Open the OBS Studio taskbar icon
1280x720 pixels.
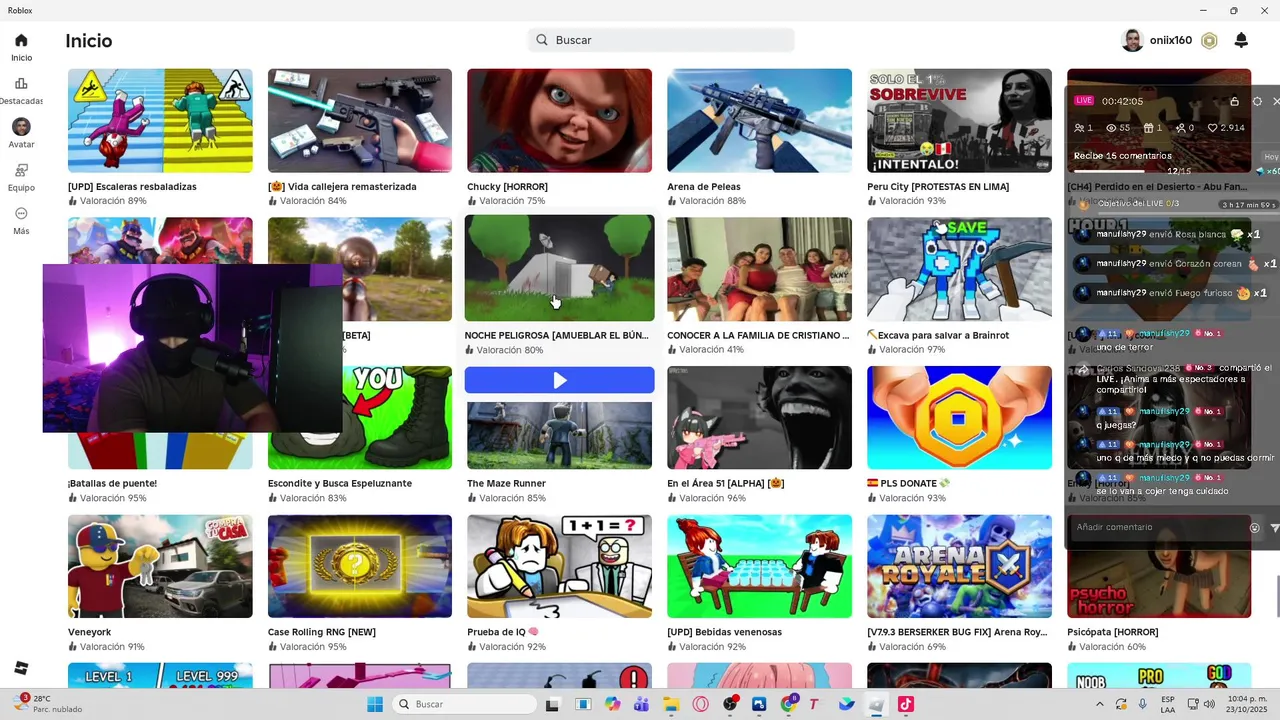pos(730,704)
